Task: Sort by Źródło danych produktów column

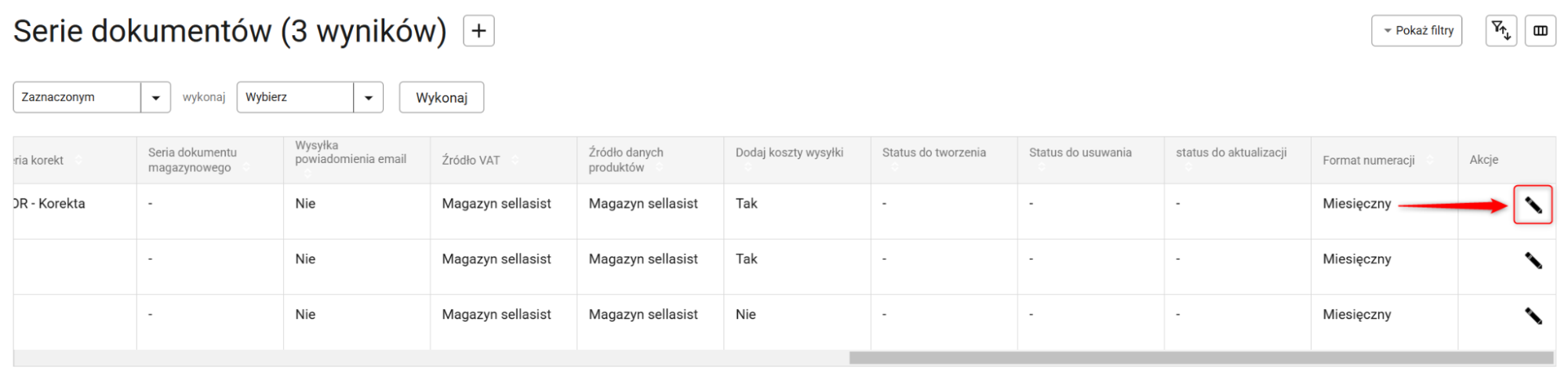Action: 659,168
